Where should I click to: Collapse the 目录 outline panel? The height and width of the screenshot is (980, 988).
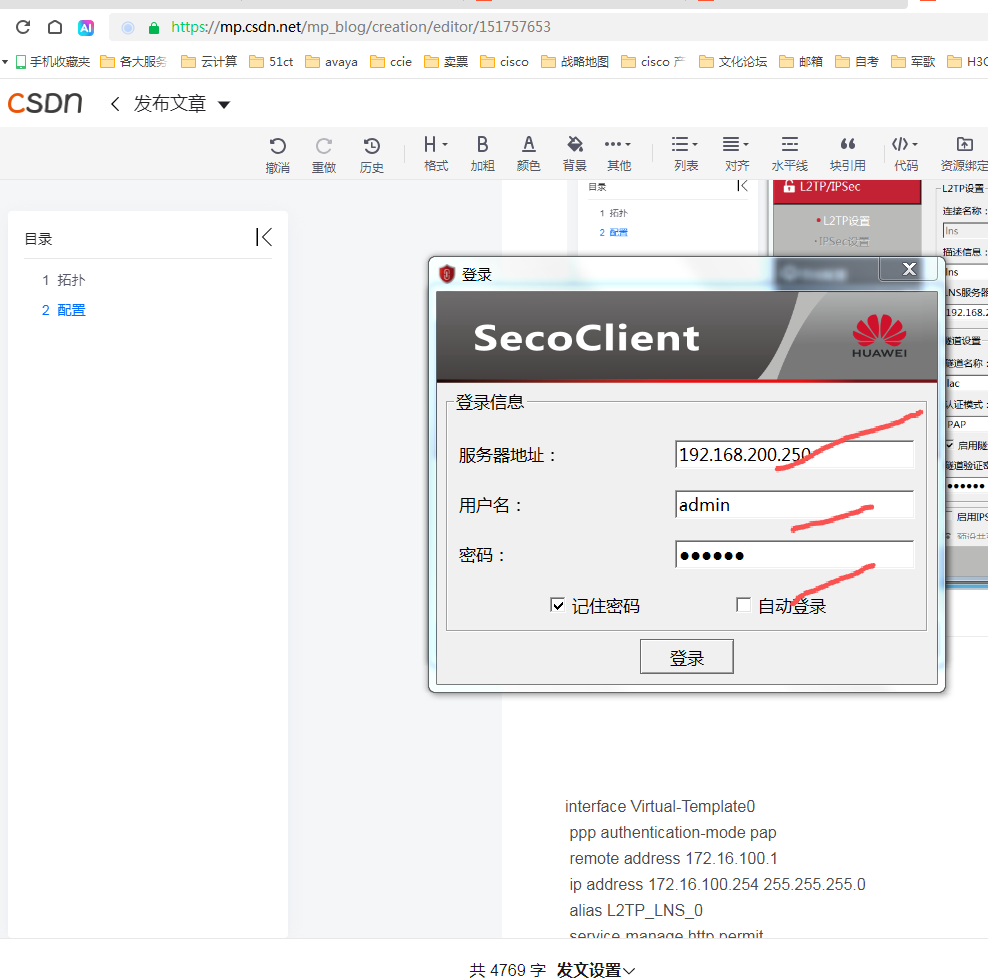(263, 236)
